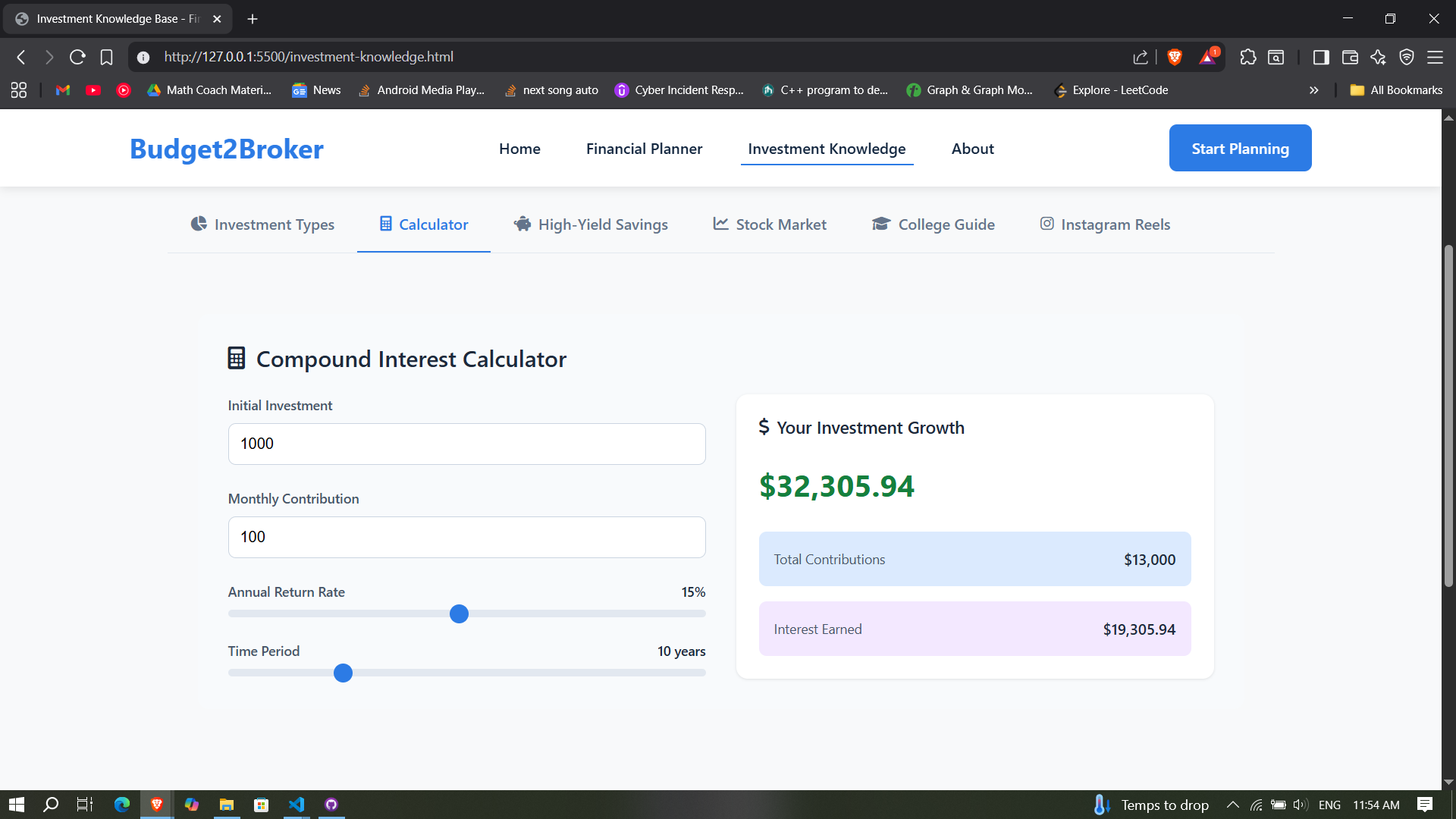Screen dimensions: 1456x819
Task: Open the Leo AI sparkle icon
Action: 1378,57
